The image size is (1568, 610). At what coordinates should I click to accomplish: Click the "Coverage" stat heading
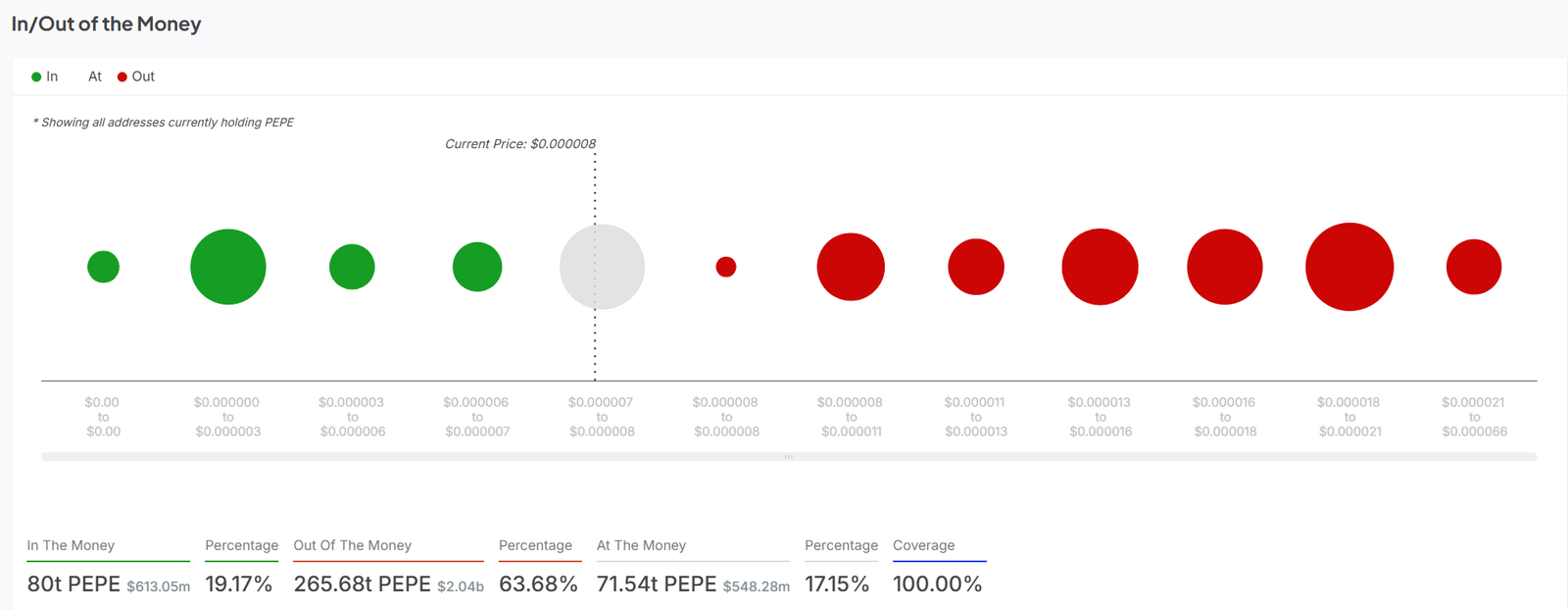click(923, 545)
